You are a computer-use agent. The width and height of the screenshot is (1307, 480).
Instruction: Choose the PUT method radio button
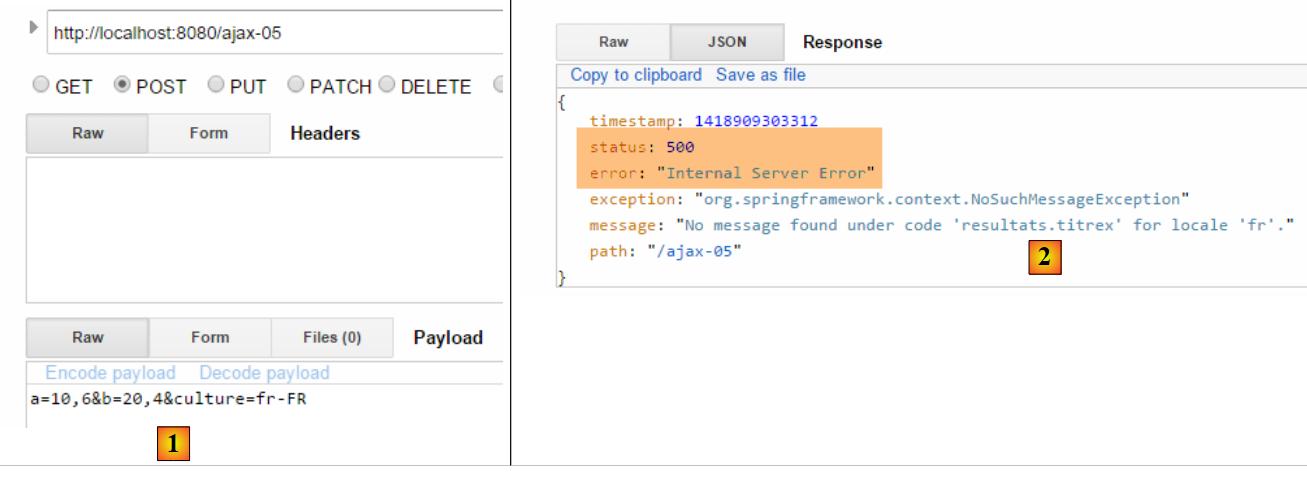[x=216, y=86]
